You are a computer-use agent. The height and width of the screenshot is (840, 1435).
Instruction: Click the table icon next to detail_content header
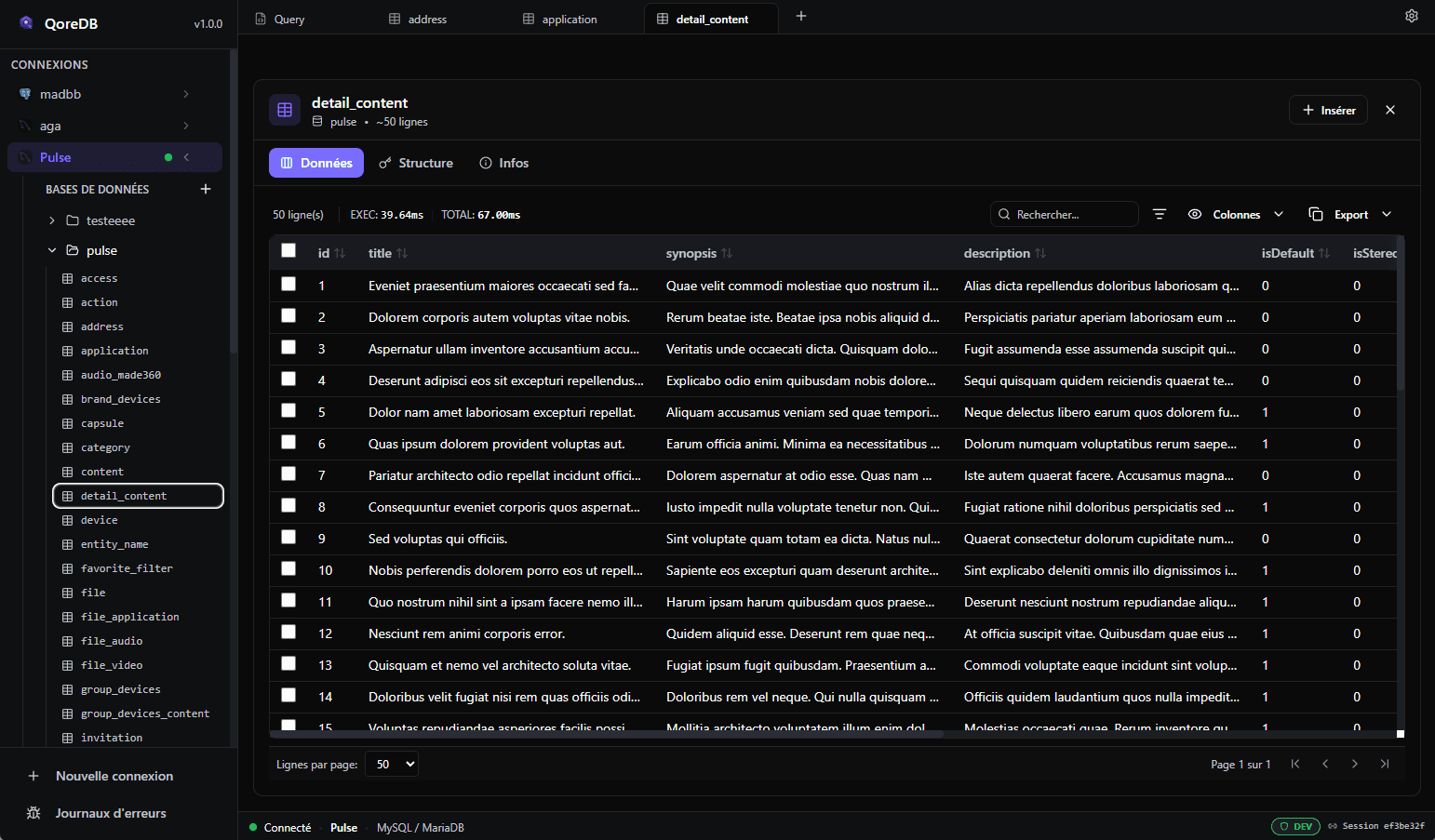pyautogui.click(x=285, y=110)
